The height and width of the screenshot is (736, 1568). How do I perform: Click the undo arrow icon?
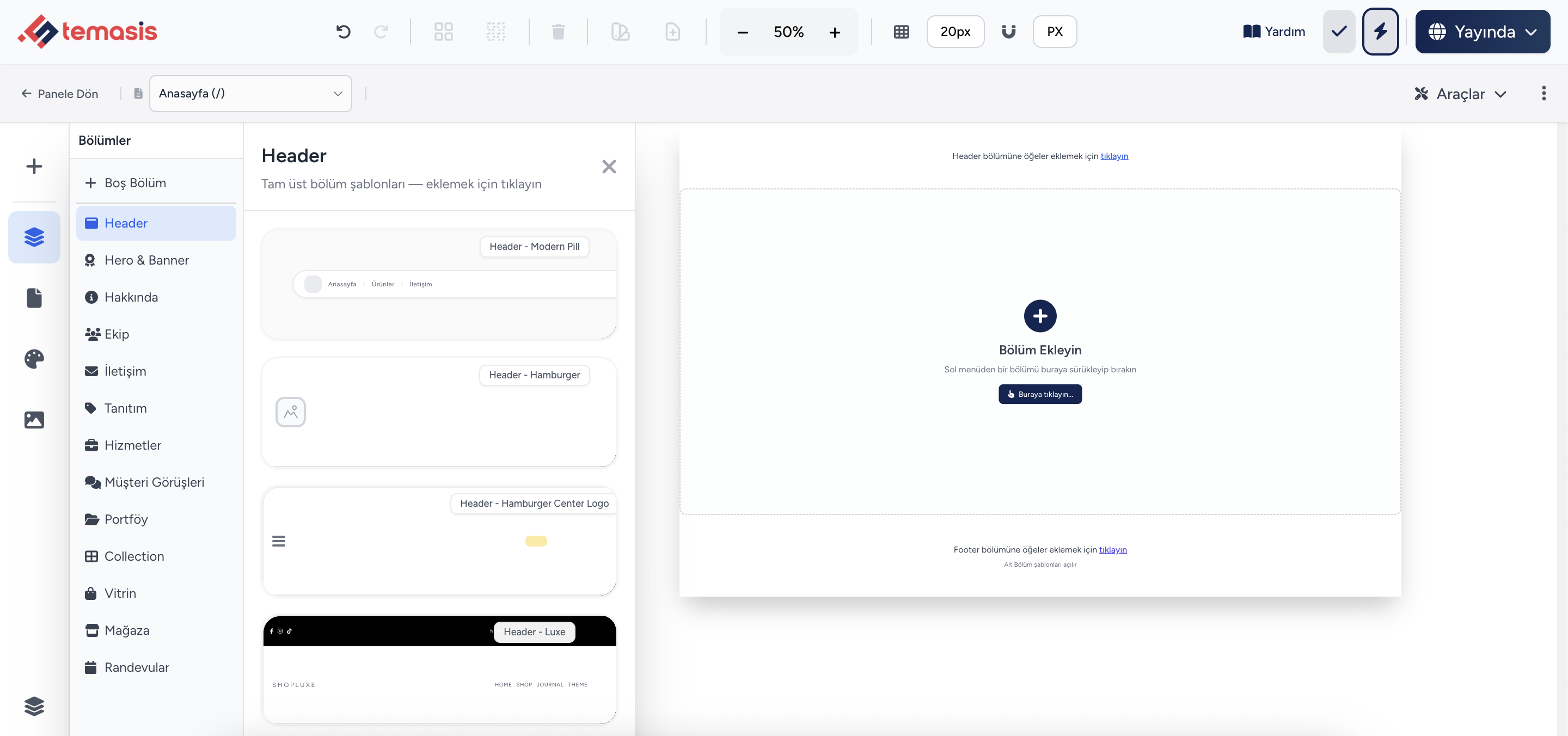point(344,32)
